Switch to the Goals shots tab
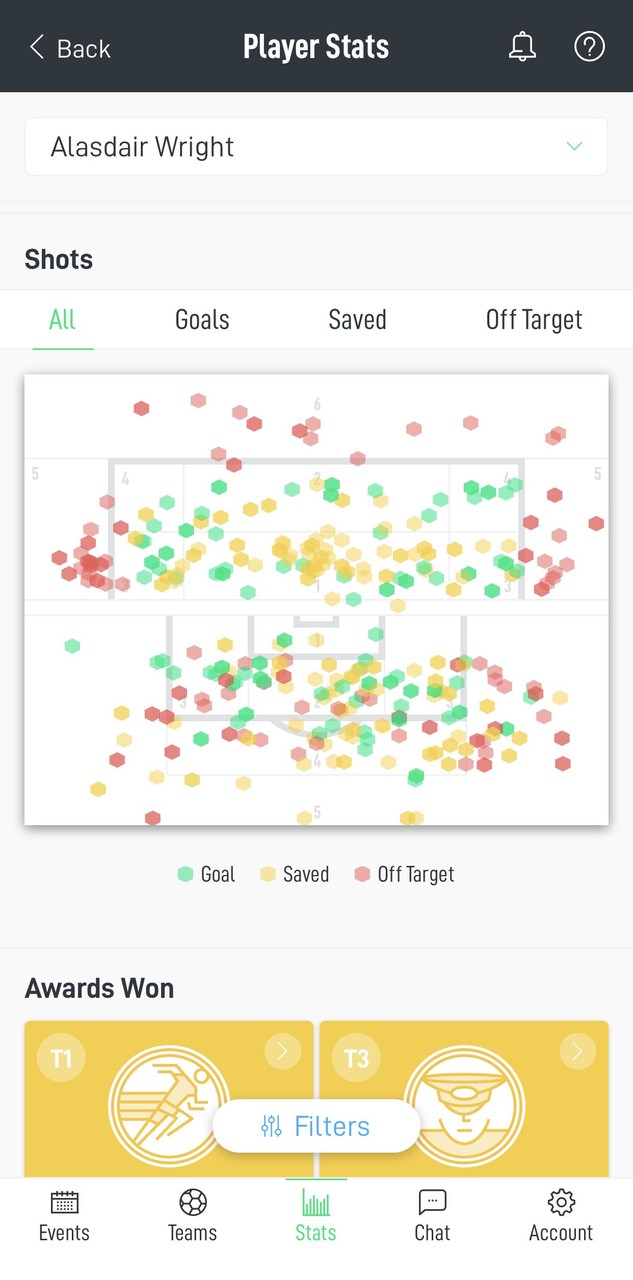The height and width of the screenshot is (1280, 633). point(201,319)
